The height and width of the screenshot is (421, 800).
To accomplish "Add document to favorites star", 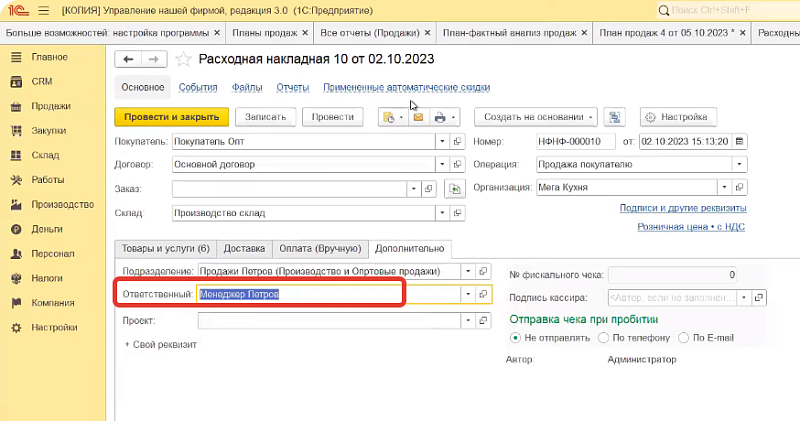I will [x=183, y=59].
